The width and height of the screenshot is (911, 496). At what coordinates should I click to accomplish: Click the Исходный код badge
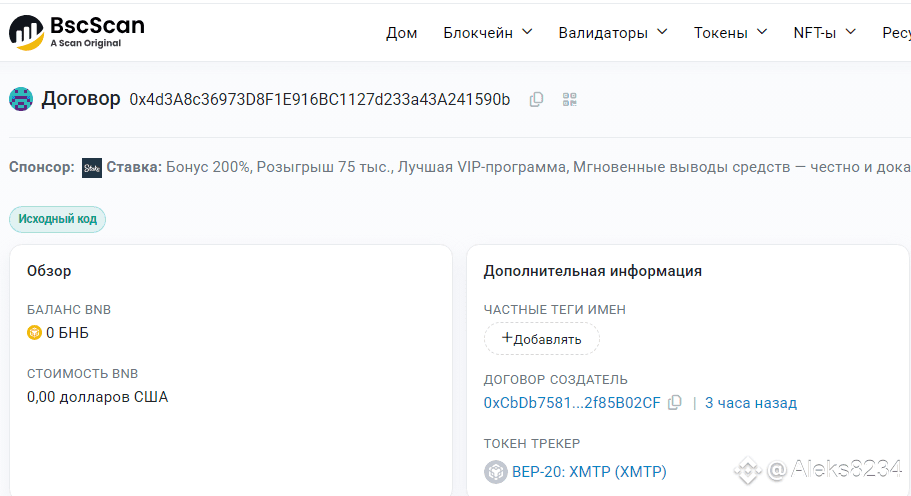[57, 219]
